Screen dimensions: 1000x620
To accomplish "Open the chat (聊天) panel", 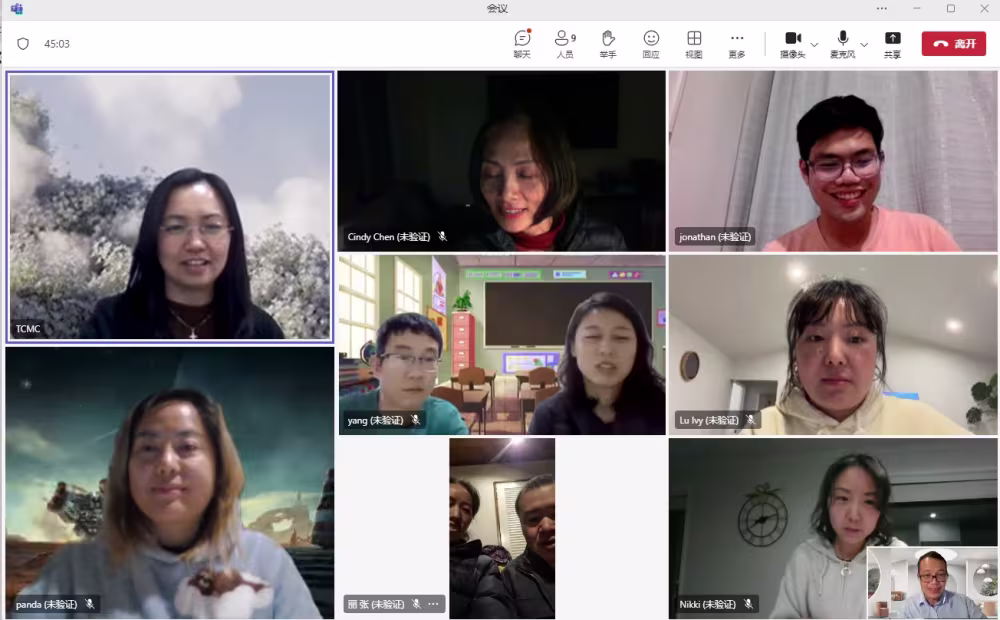I will click(522, 43).
